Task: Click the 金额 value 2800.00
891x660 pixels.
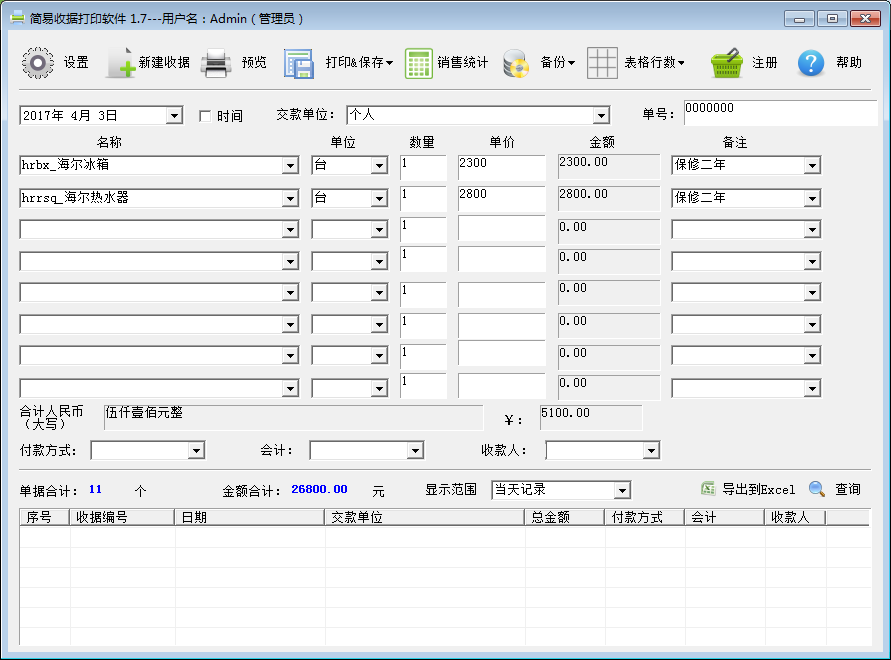Action: pyautogui.click(x=609, y=199)
